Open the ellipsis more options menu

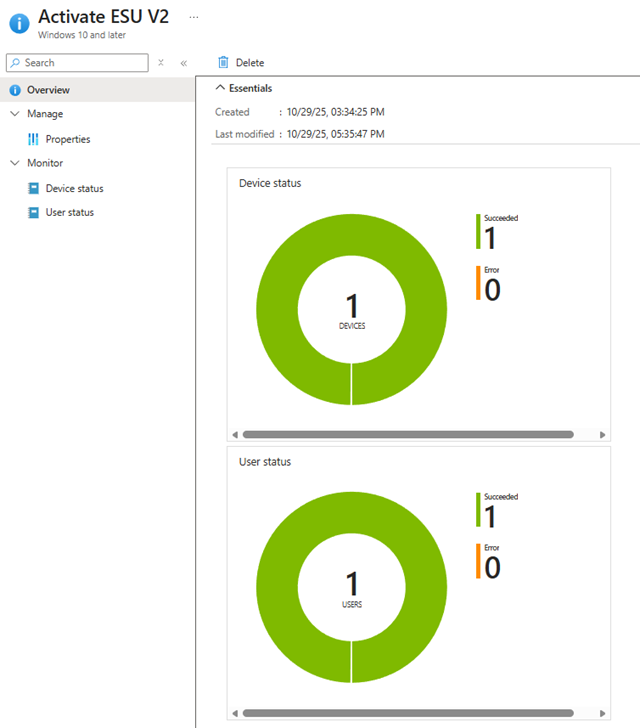194,18
